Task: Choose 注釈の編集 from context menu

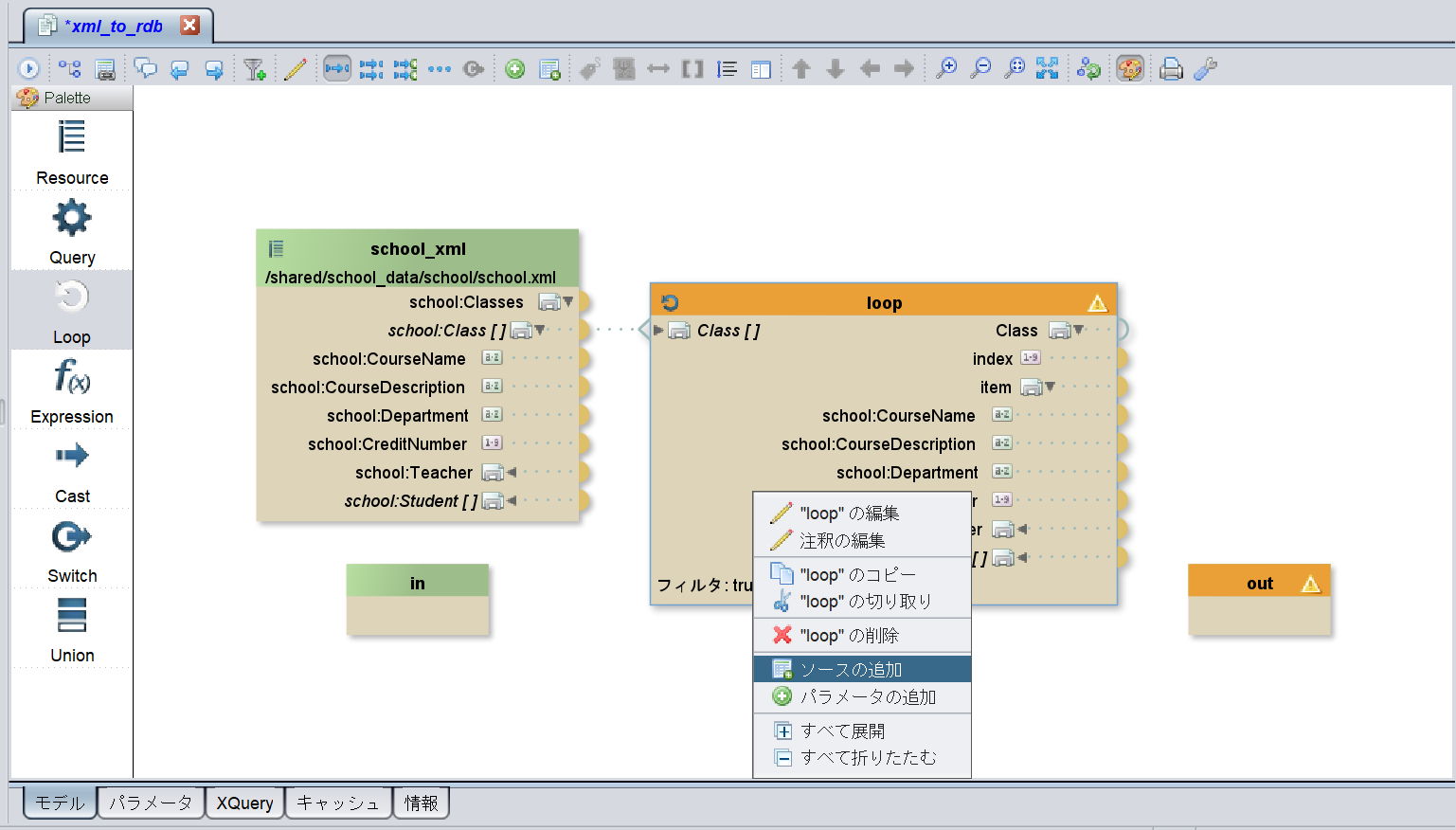Action: click(862, 540)
